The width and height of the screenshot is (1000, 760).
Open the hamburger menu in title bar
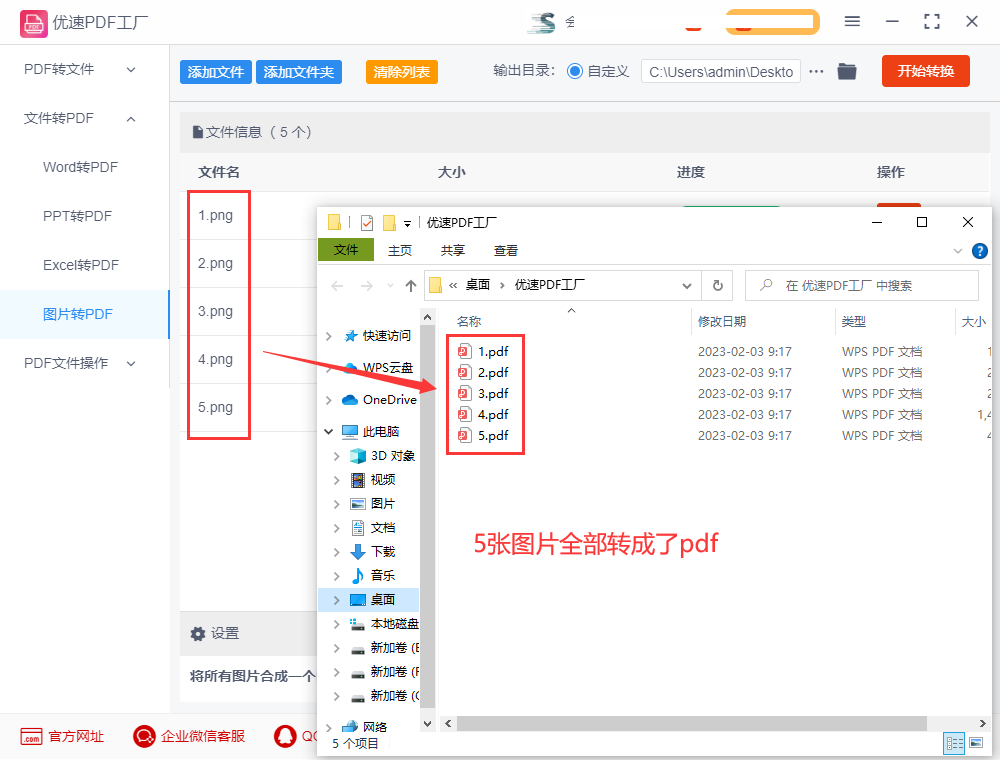click(x=852, y=22)
